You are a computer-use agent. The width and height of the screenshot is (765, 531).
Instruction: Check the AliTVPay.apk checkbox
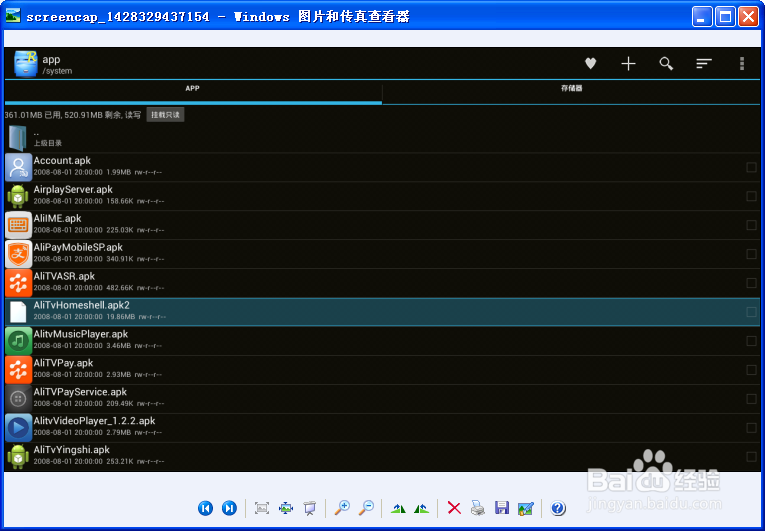751,370
